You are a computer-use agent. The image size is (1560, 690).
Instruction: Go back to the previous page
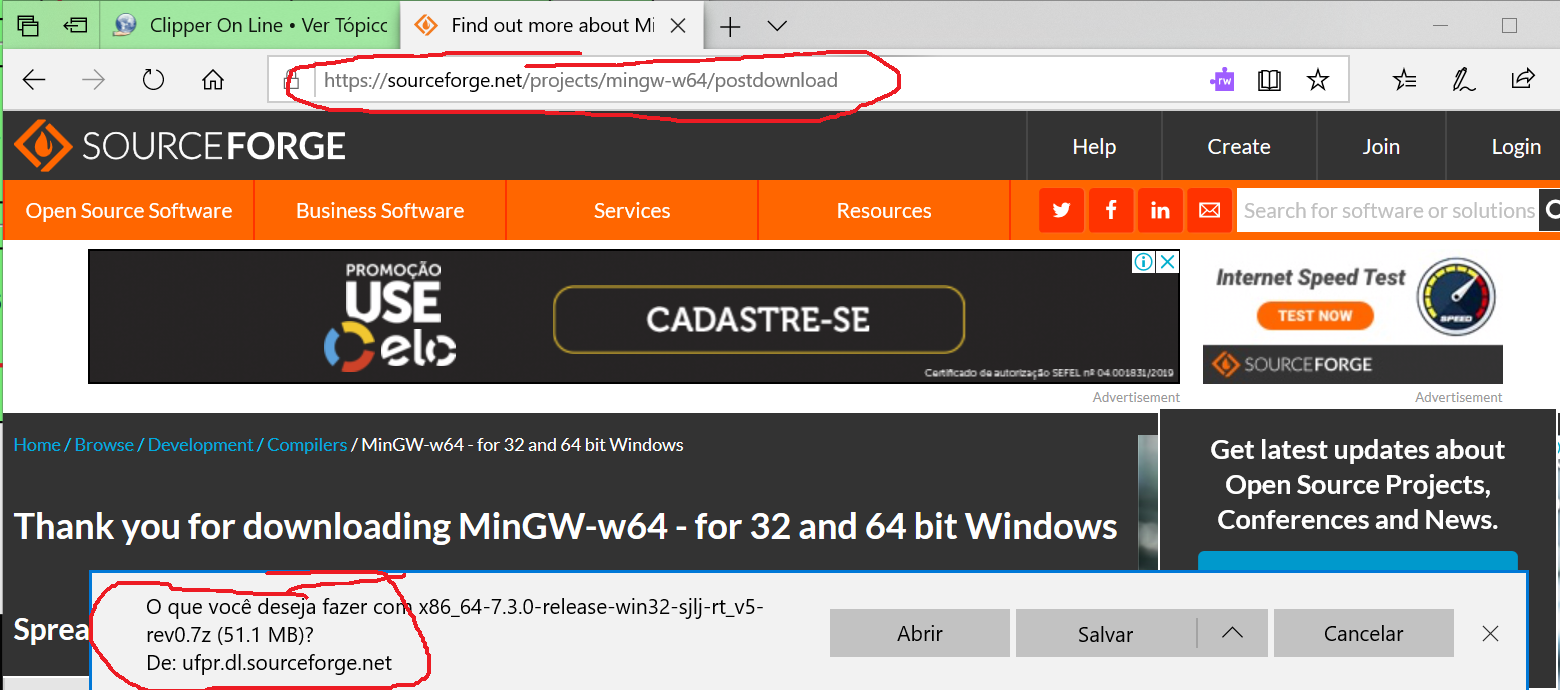(x=34, y=80)
